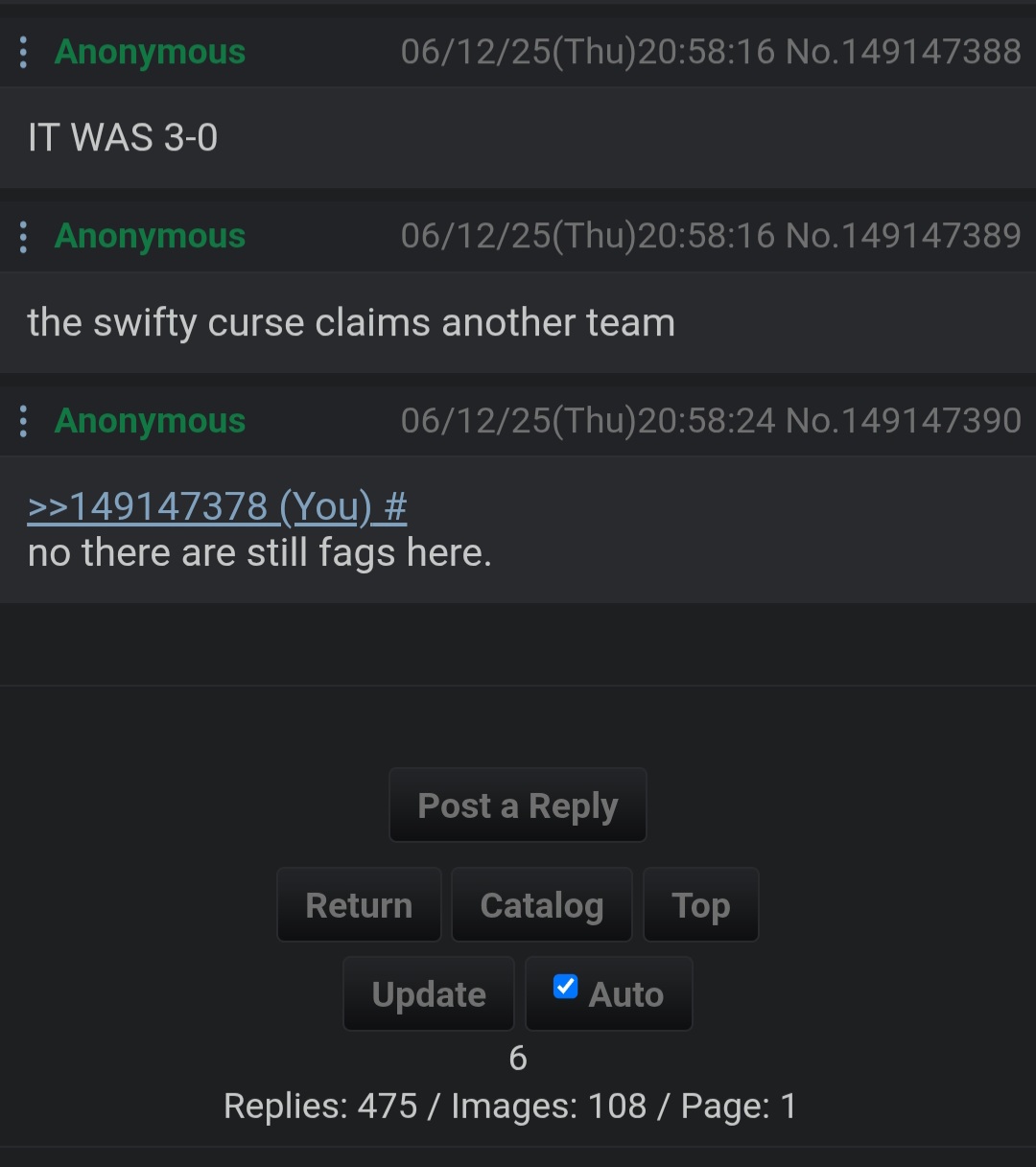The height and width of the screenshot is (1167, 1036).
Task: Open post menu dots for No.149147388
Action: click(x=23, y=52)
